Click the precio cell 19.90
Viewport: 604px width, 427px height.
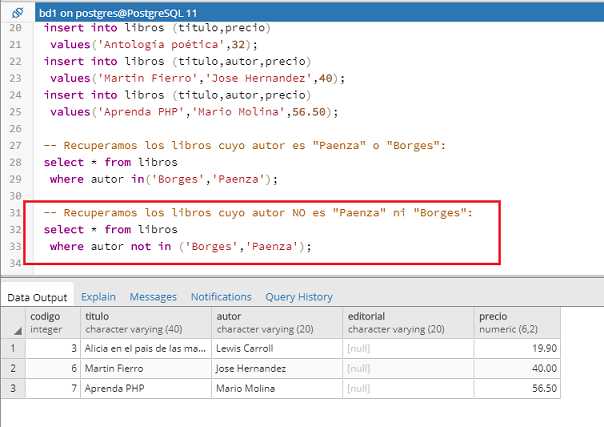click(517, 348)
